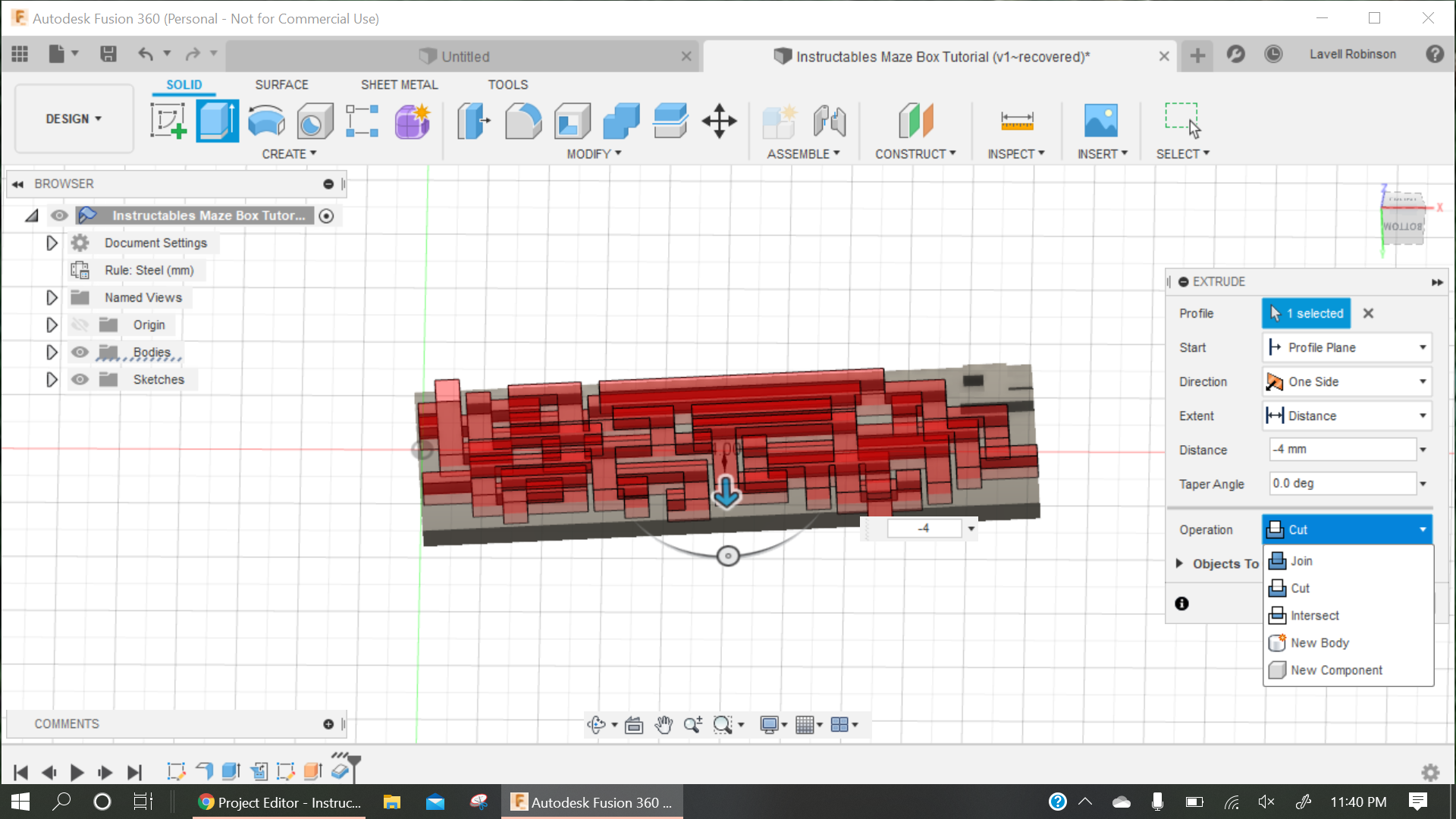
Task: Click the Taper Angle 0.0 deg field
Action: pyautogui.click(x=1342, y=484)
